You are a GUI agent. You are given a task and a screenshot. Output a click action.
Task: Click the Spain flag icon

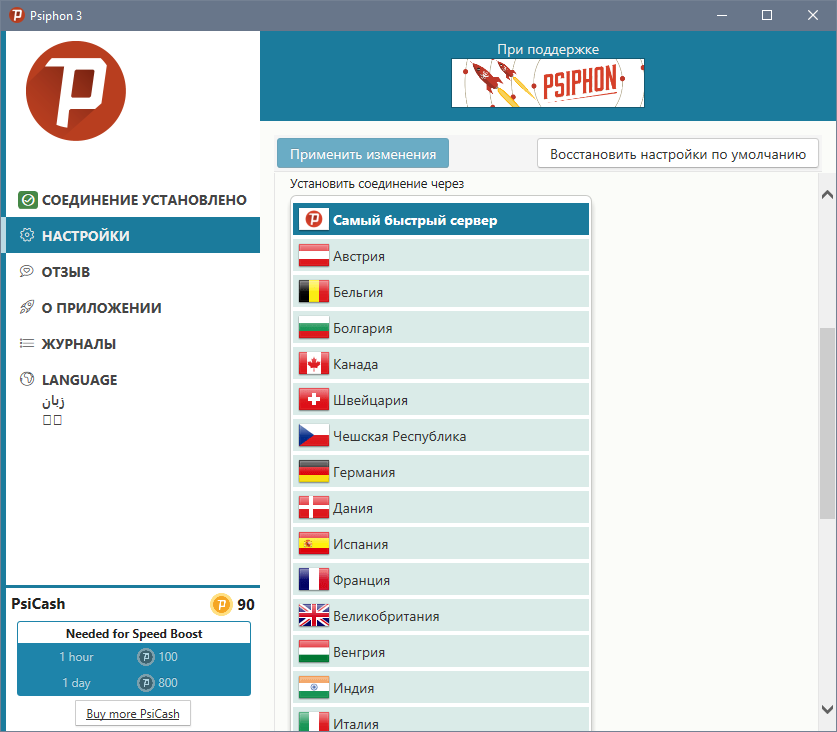(314, 544)
